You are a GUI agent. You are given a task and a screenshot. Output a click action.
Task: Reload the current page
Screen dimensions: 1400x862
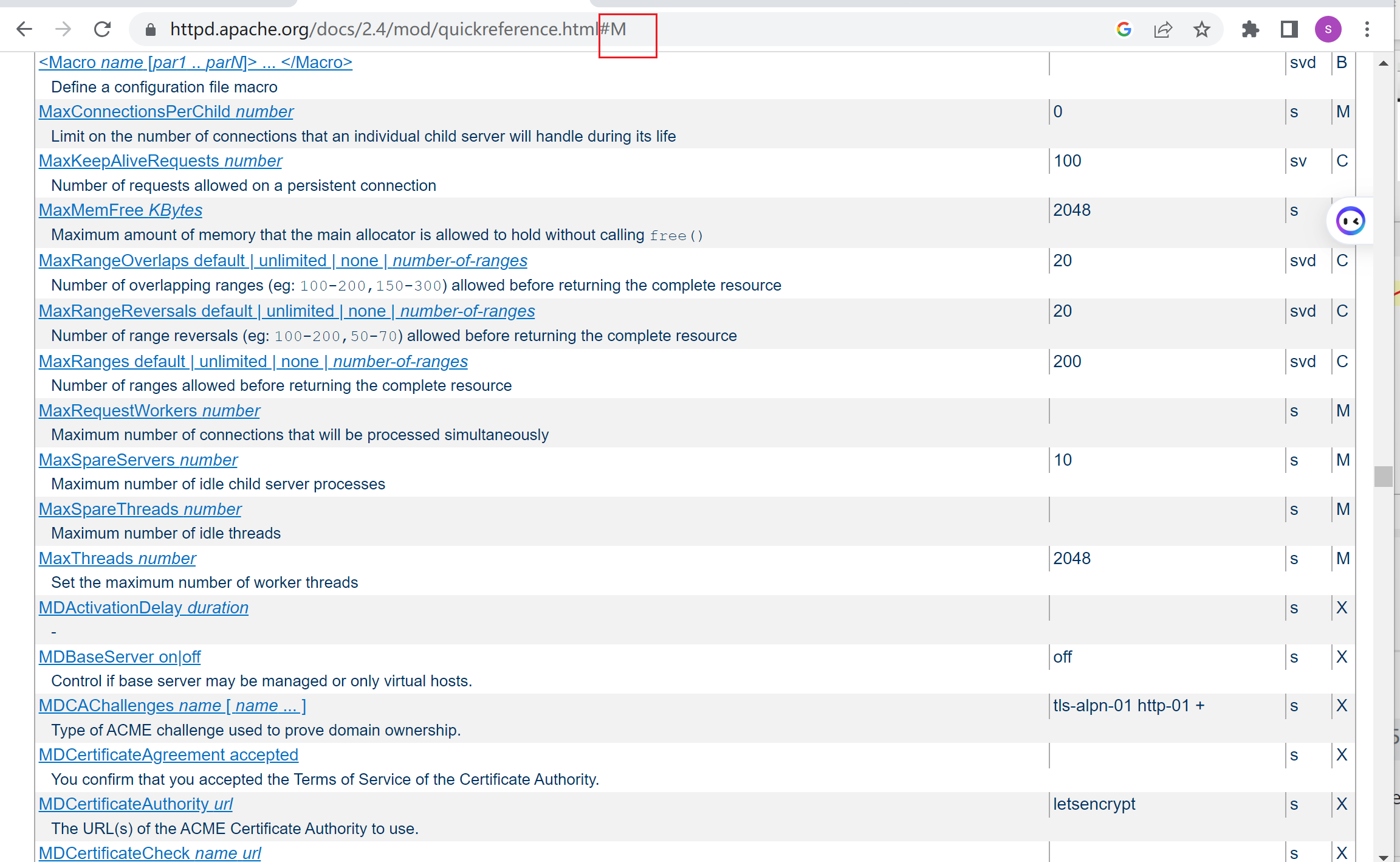coord(102,29)
